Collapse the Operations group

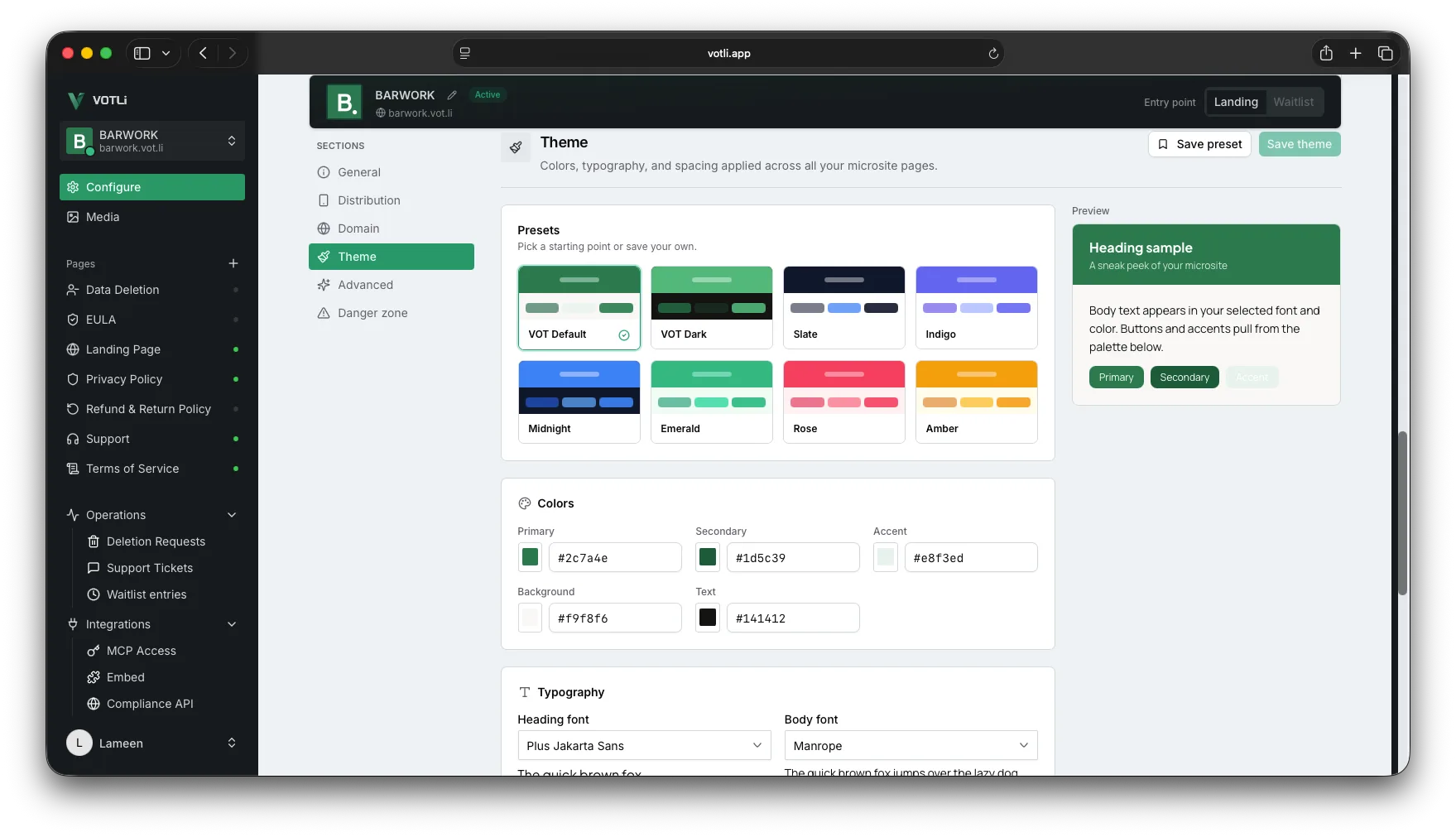tap(152, 515)
